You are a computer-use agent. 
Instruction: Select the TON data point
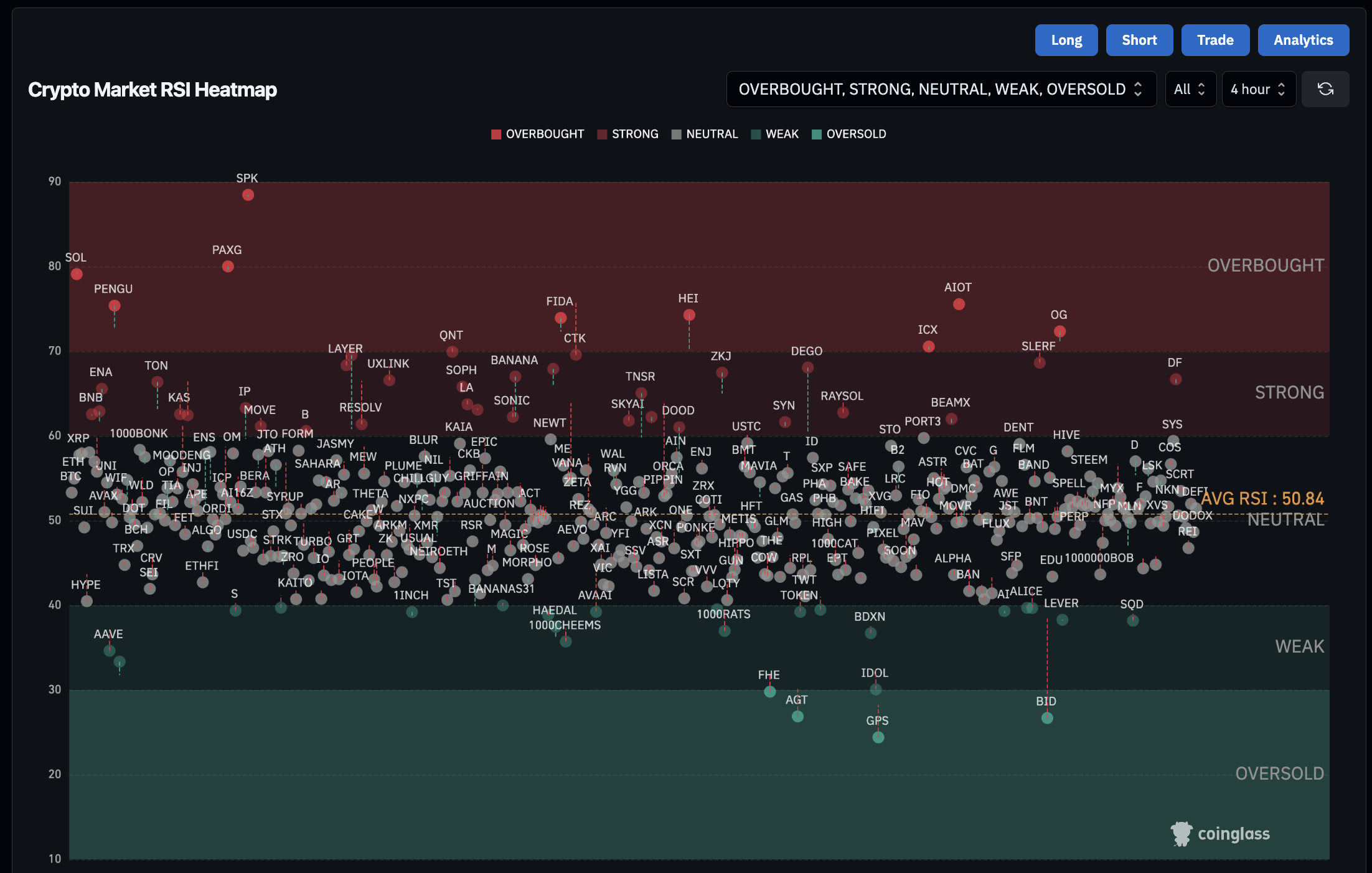[157, 382]
